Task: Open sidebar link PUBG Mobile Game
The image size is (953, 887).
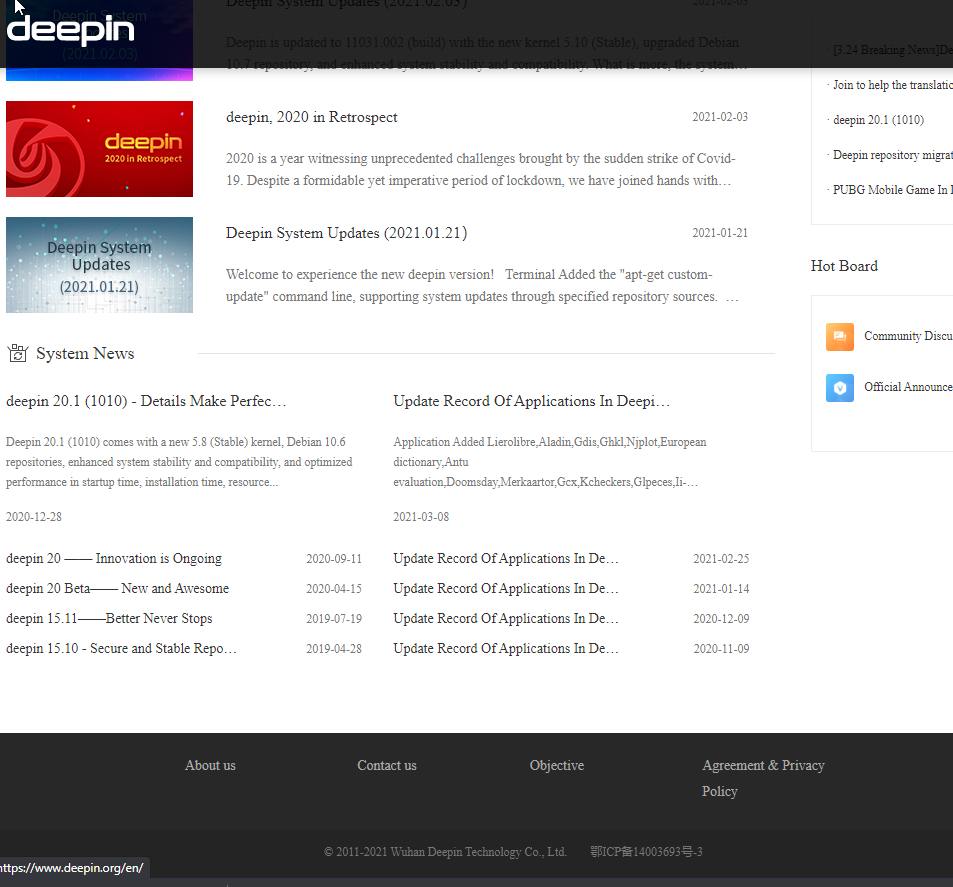Action: tap(892, 190)
